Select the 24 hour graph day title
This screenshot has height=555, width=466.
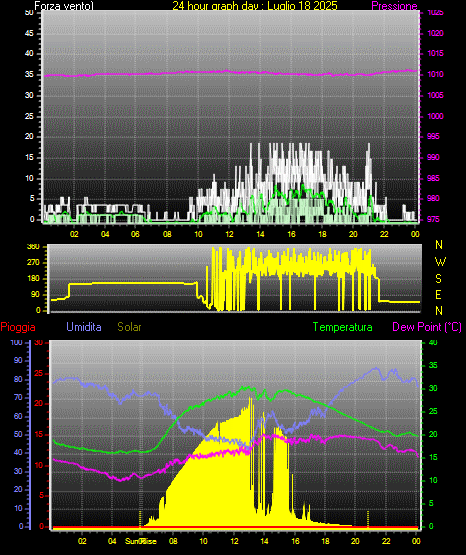(255, 6)
